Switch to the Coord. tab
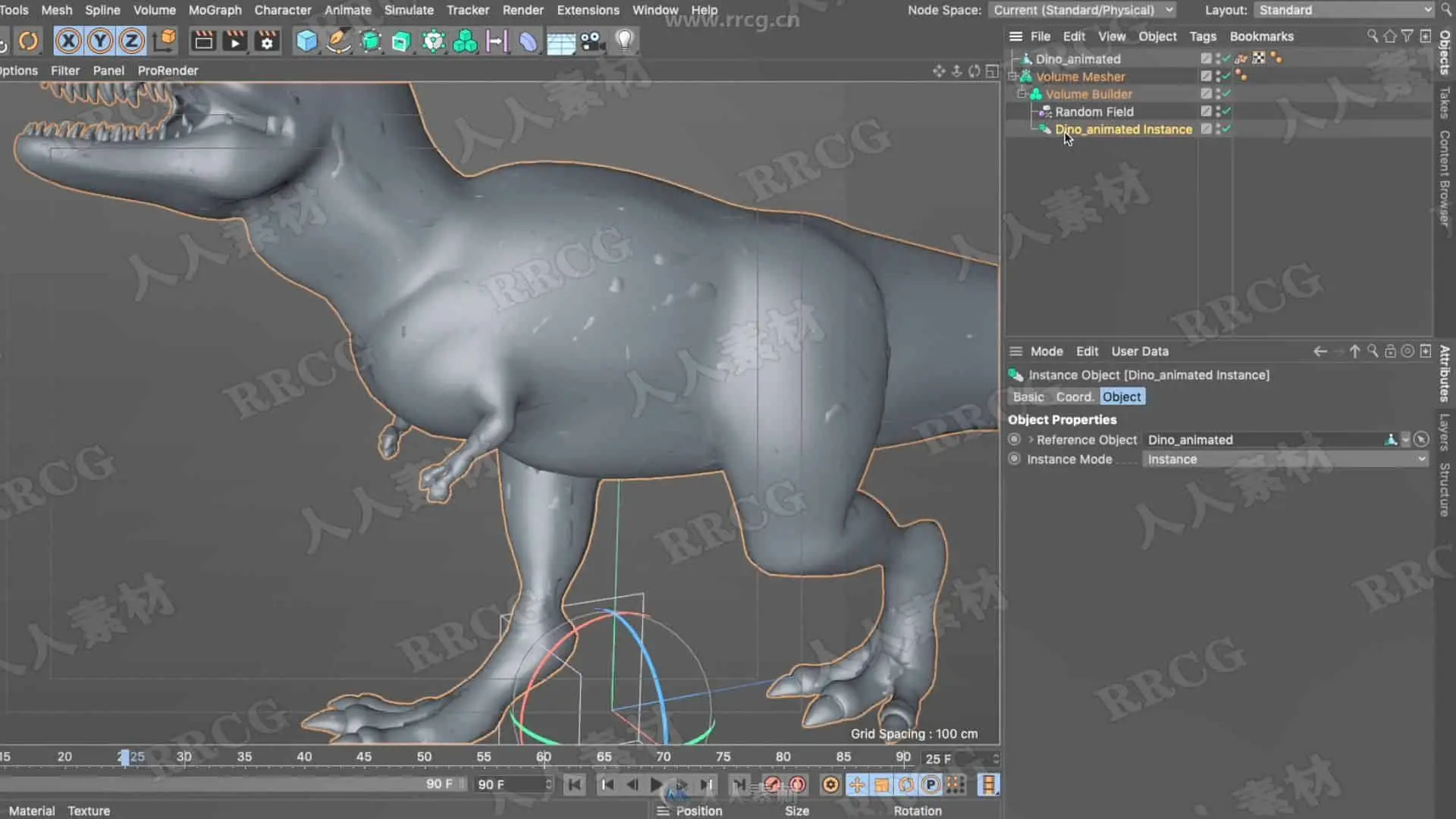The width and height of the screenshot is (1456, 819). click(1074, 397)
